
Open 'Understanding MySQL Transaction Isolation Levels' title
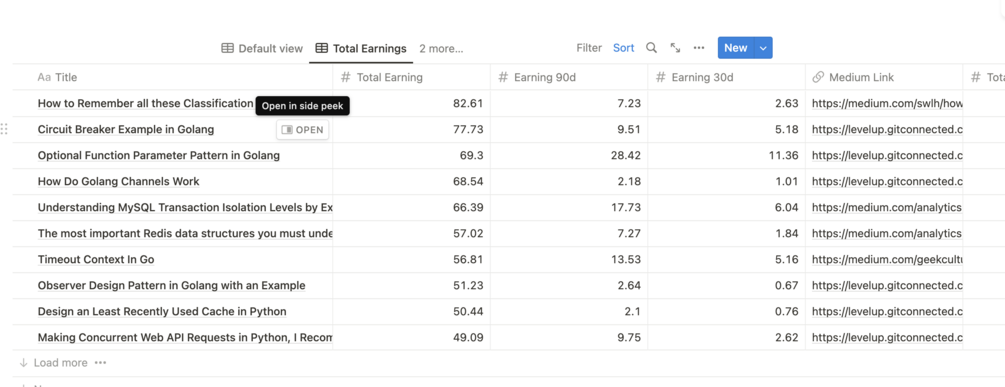(x=185, y=208)
